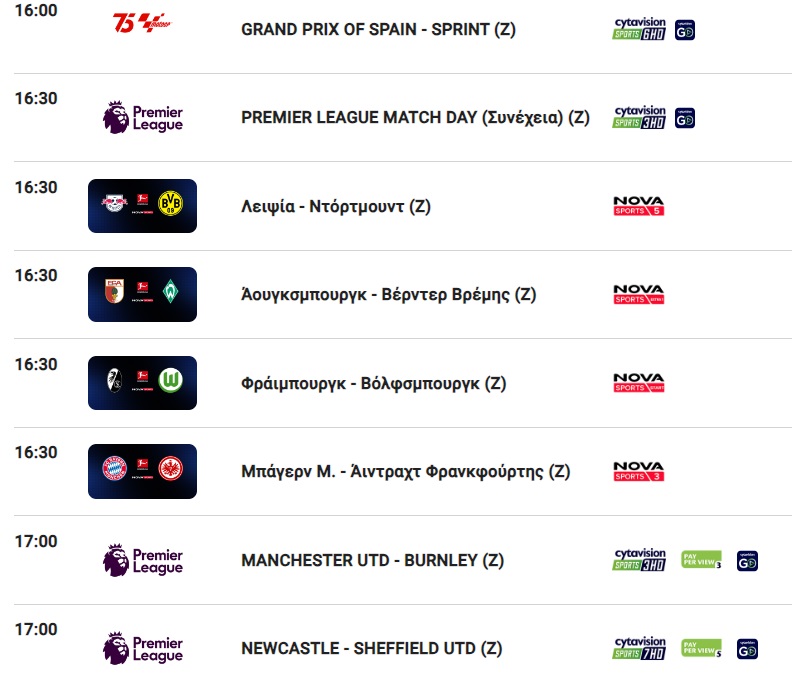
Task: Open Leipzig vs Dortmund match thumbnail
Action: pos(142,206)
